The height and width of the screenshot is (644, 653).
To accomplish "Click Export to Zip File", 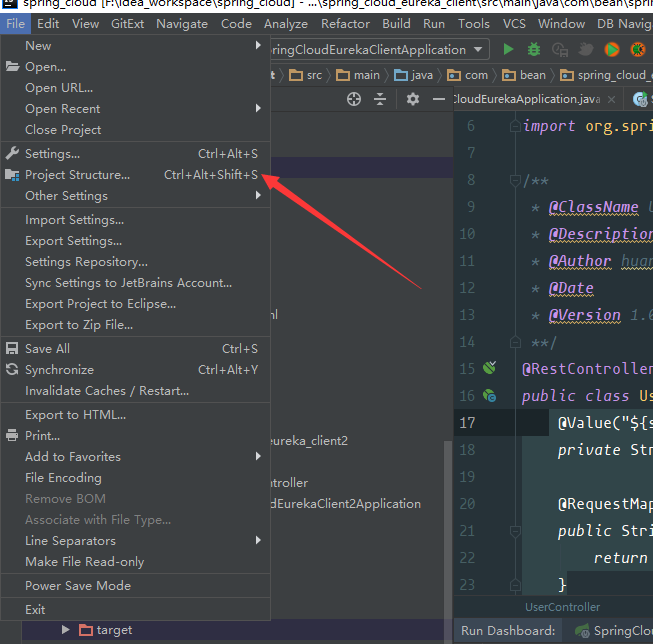I will (x=136, y=324).
